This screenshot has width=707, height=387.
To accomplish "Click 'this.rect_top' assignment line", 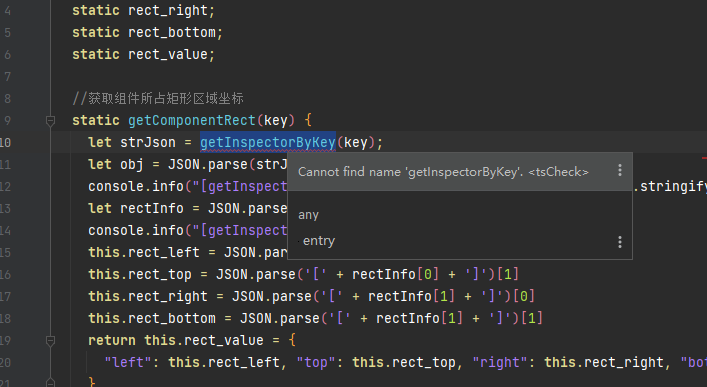I will tap(303, 274).
